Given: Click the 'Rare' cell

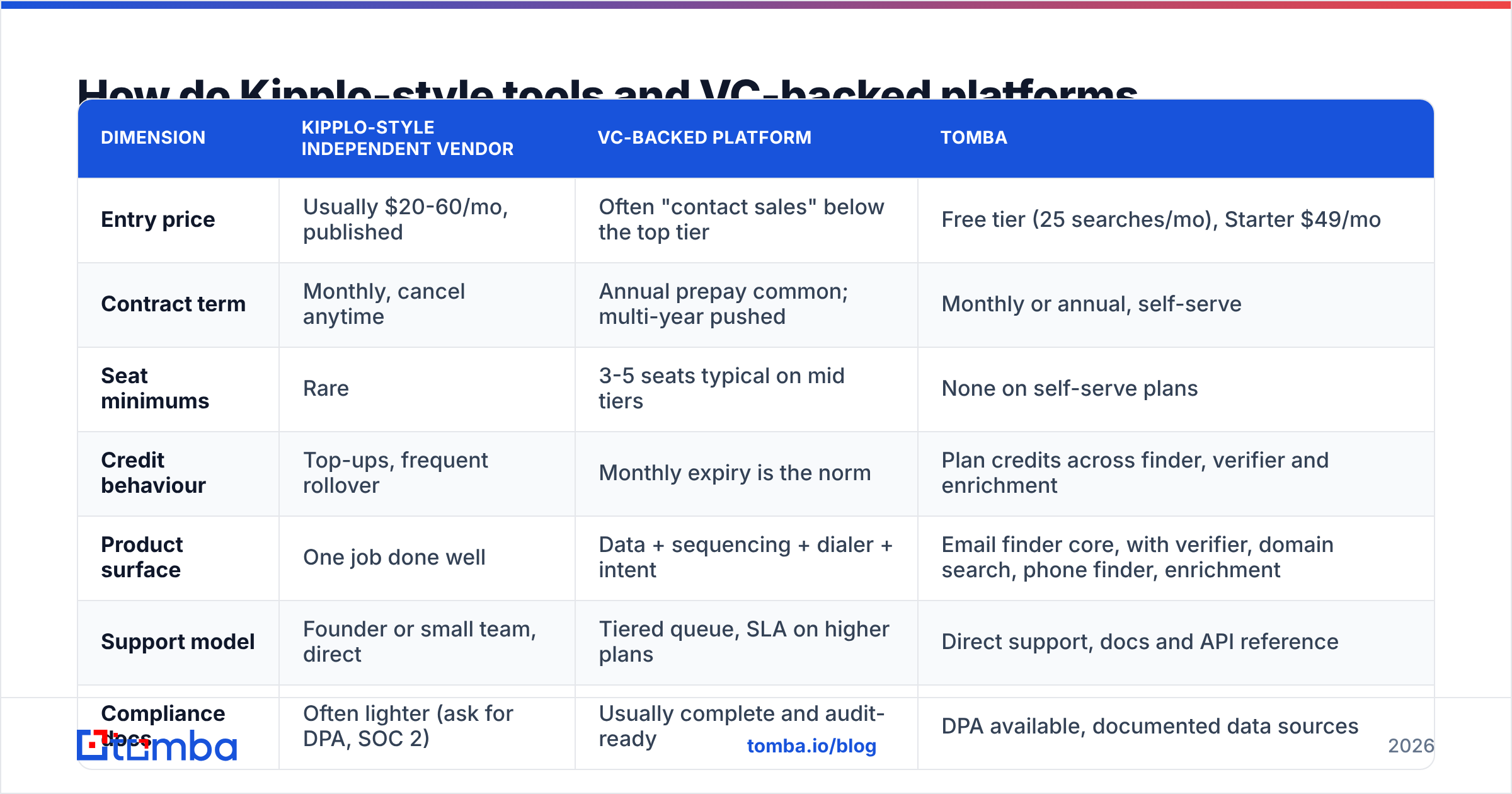Looking at the screenshot, I should [427, 389].
